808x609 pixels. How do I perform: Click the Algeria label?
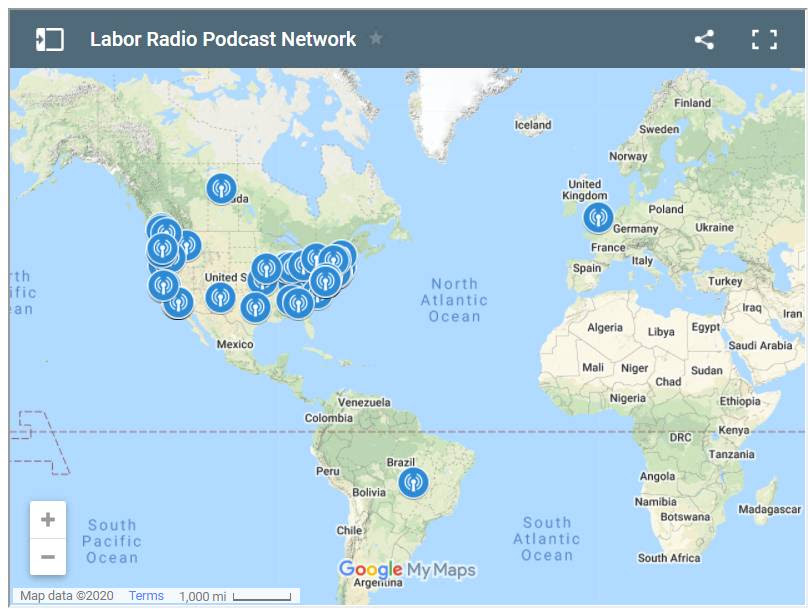[605, 328]
